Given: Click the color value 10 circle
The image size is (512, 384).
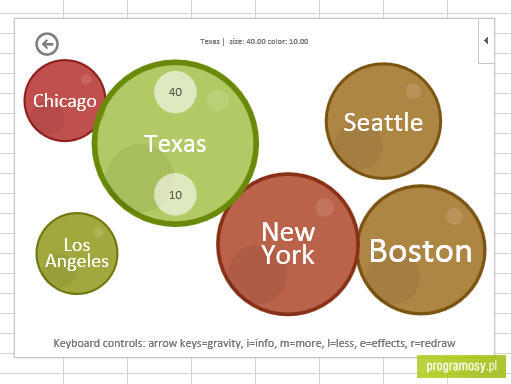Looking at the screenshot, I should pyautogui.click(x=175, y=195).
